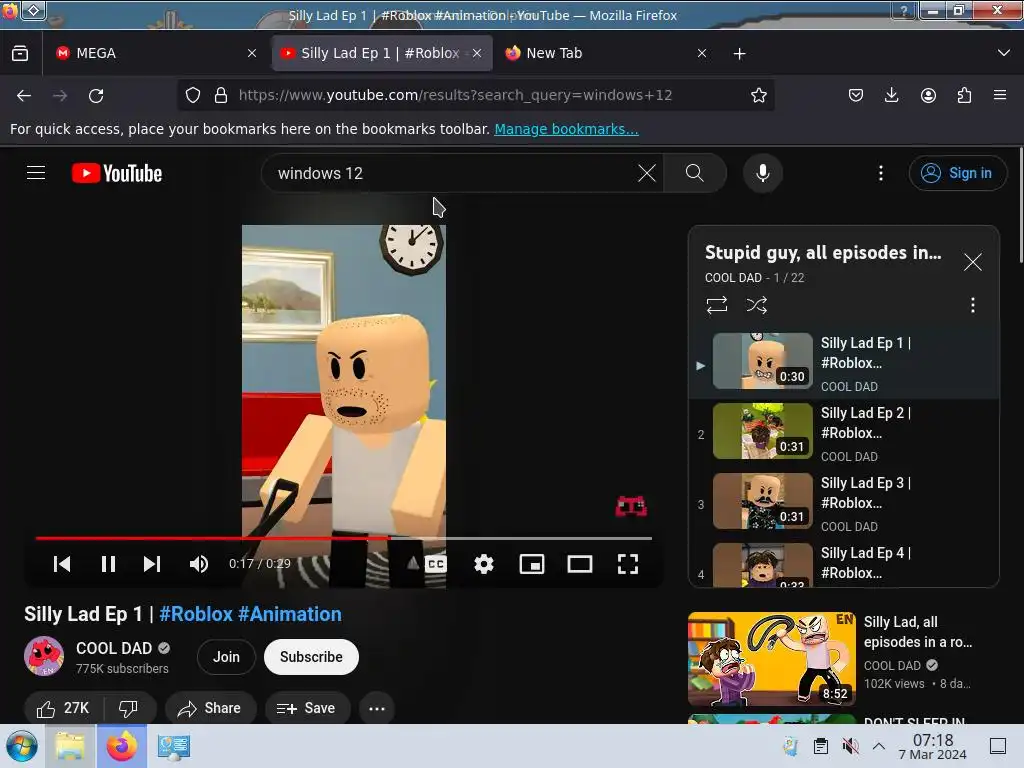Subscribe to COOL DAD channel
Viewport: 1024px width, 768px height.
[311, 657]
